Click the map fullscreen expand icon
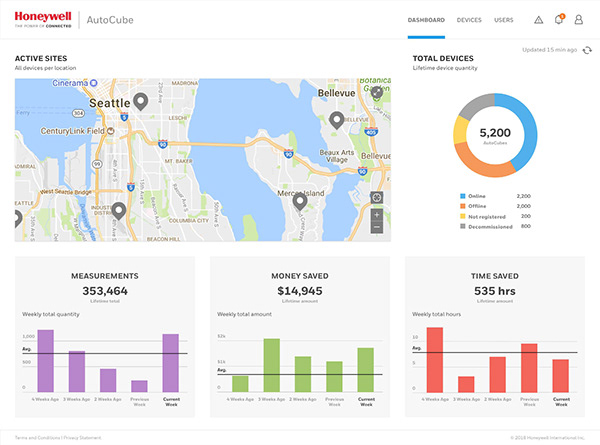The width and height of the screenshot is (600, 445). click(377, 92)
